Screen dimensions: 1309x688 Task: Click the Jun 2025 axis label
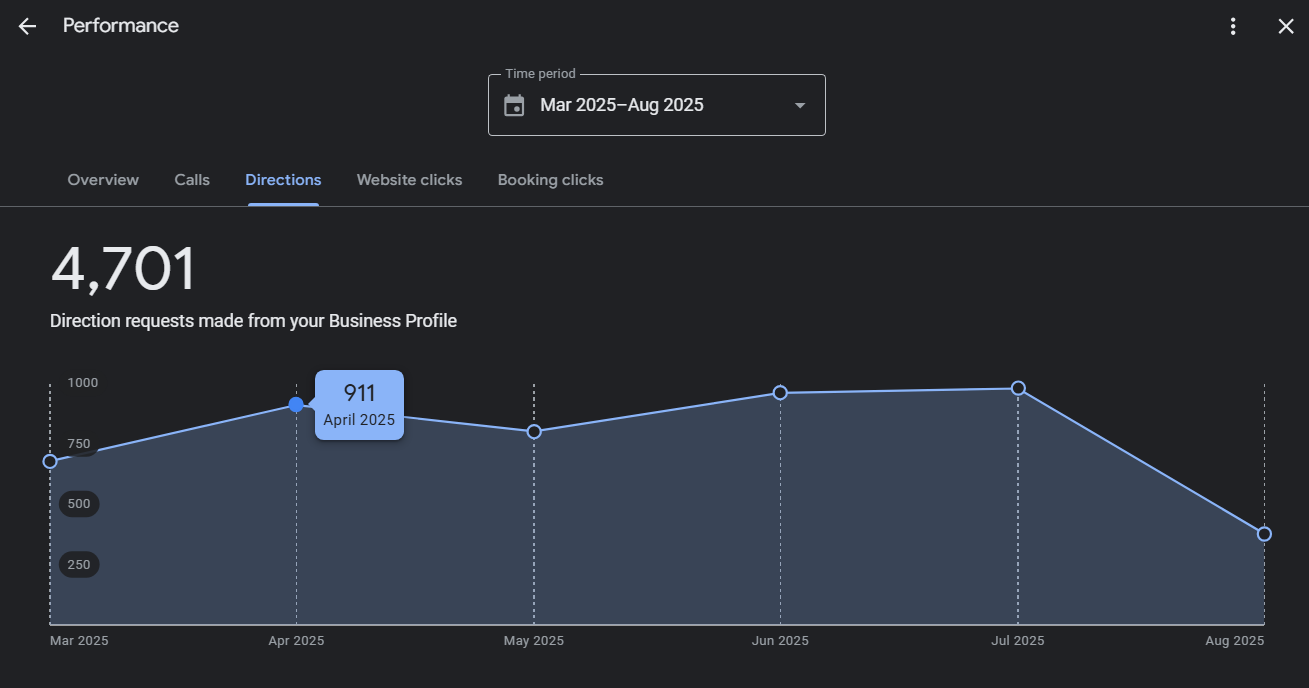pos(780,641)
